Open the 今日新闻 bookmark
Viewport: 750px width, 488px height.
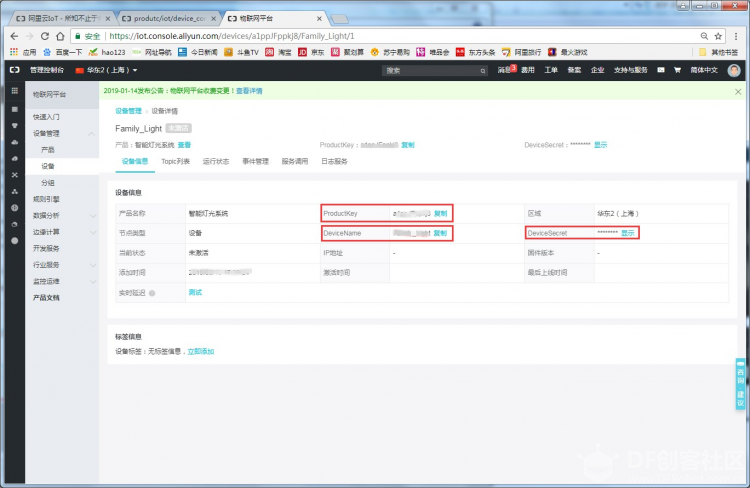point(198,52)
